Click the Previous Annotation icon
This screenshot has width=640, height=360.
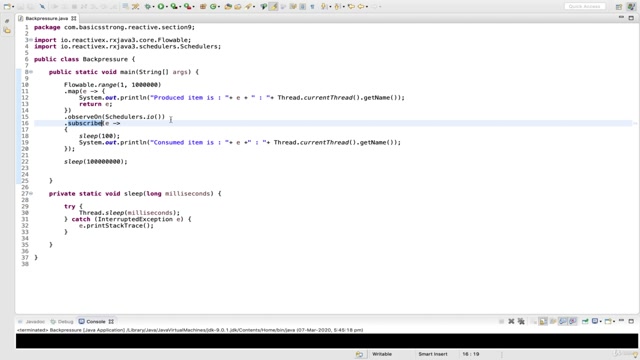point(338,7)
